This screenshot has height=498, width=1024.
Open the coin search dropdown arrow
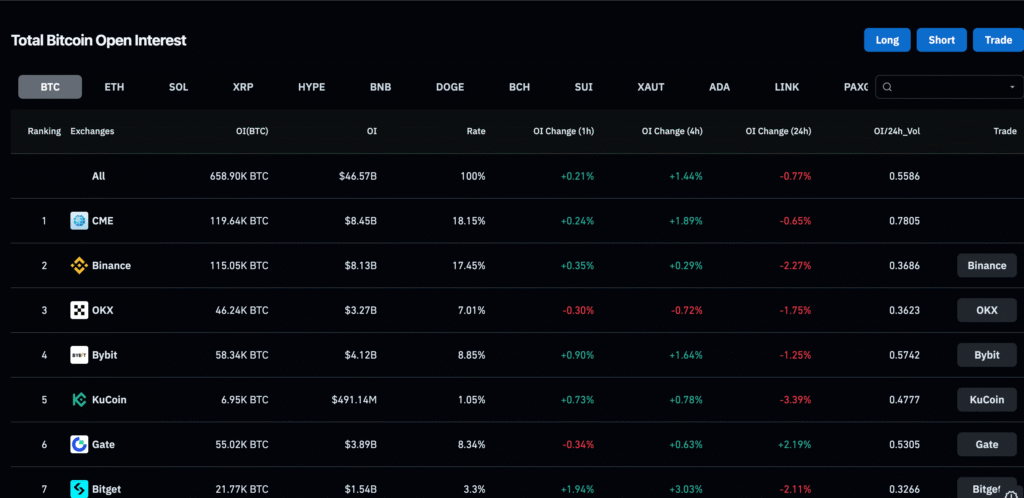pos(1011,88)
